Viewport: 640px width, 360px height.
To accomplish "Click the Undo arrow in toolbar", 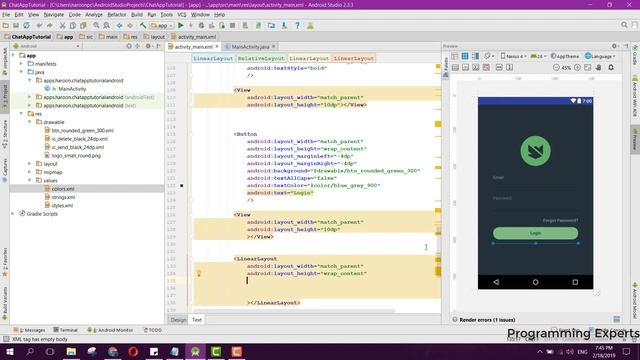I will click(39, 25).
